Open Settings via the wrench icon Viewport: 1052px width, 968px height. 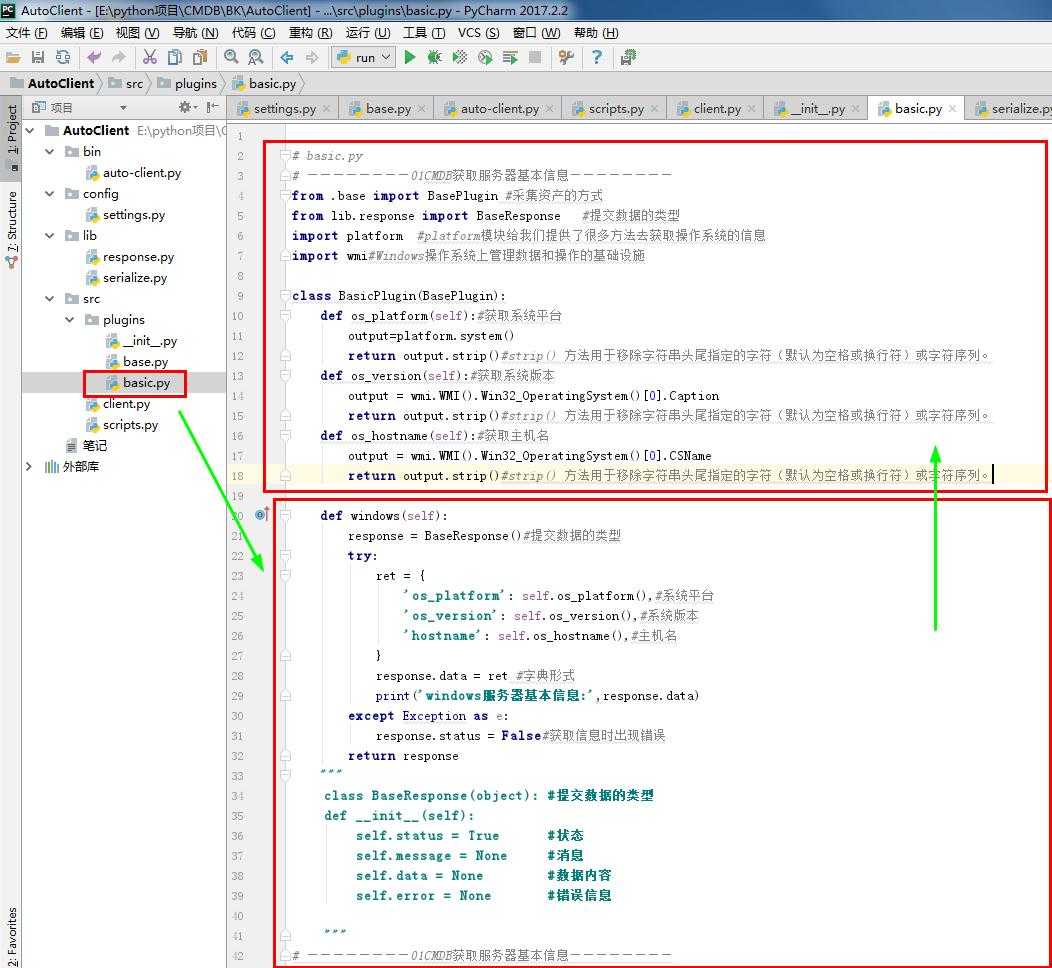coord(565,58)
